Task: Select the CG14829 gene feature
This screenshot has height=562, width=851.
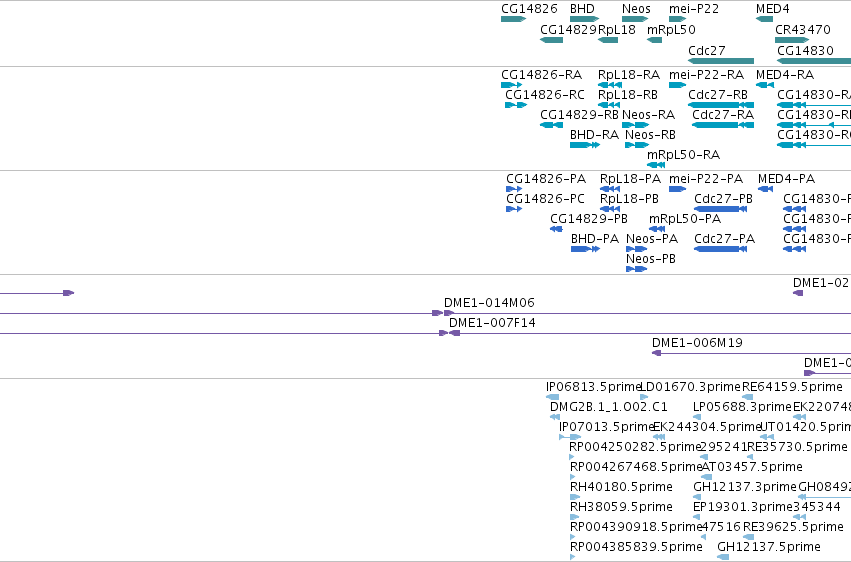Action: click(x=551, y=40)
